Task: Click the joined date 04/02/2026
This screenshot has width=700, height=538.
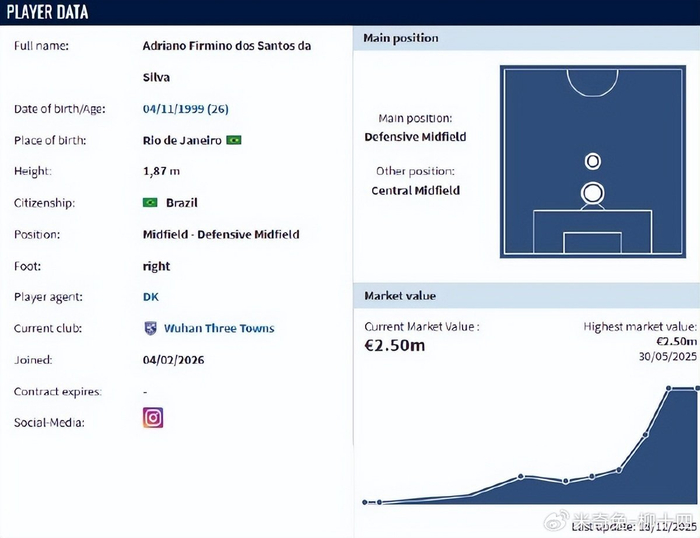Action: click(174, 360)
